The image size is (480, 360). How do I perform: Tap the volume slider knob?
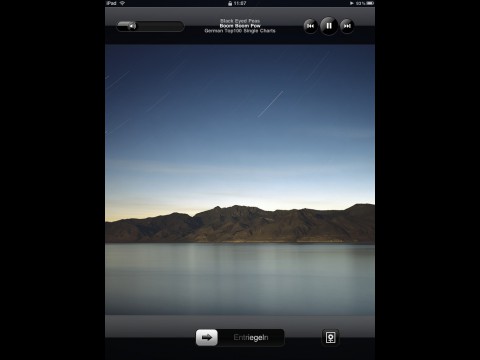(x=132, y=26)
